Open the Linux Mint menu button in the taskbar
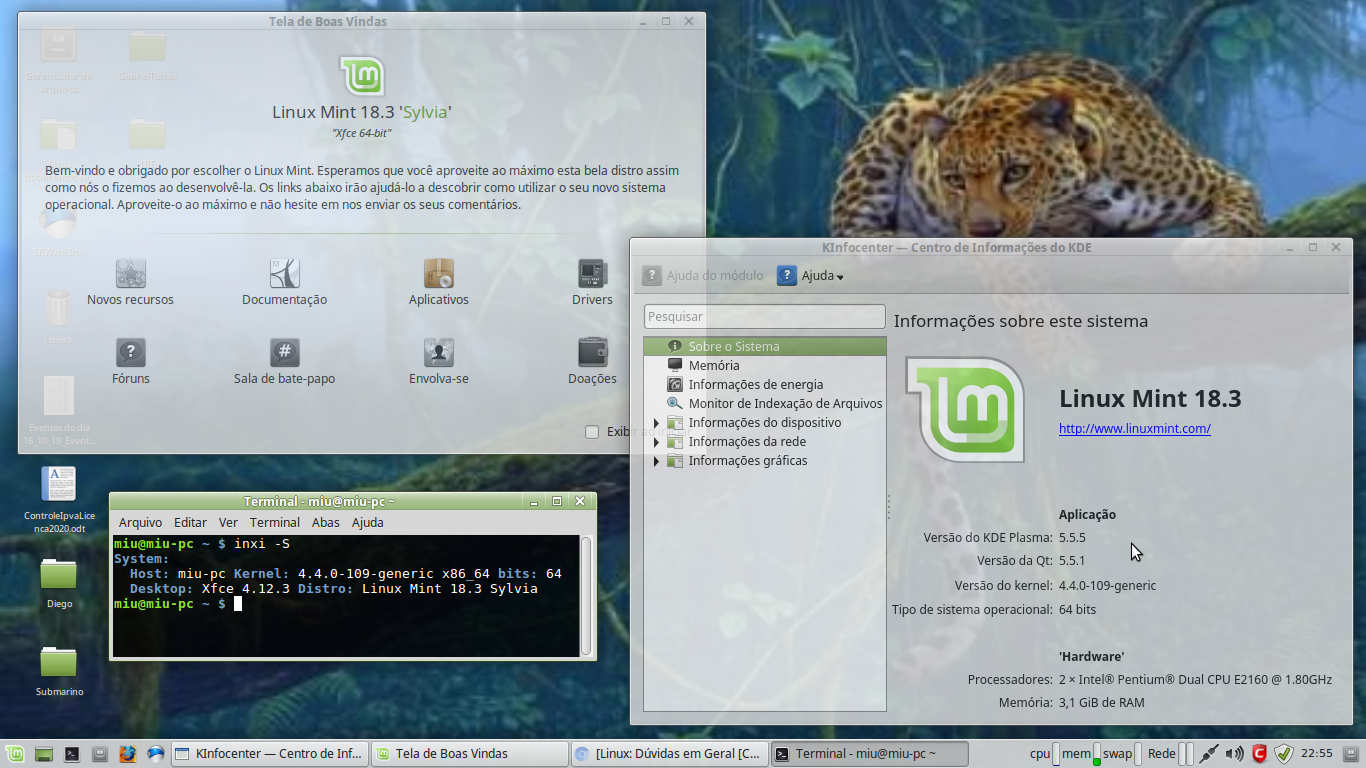1366x768 pixels. pos(15,754)
